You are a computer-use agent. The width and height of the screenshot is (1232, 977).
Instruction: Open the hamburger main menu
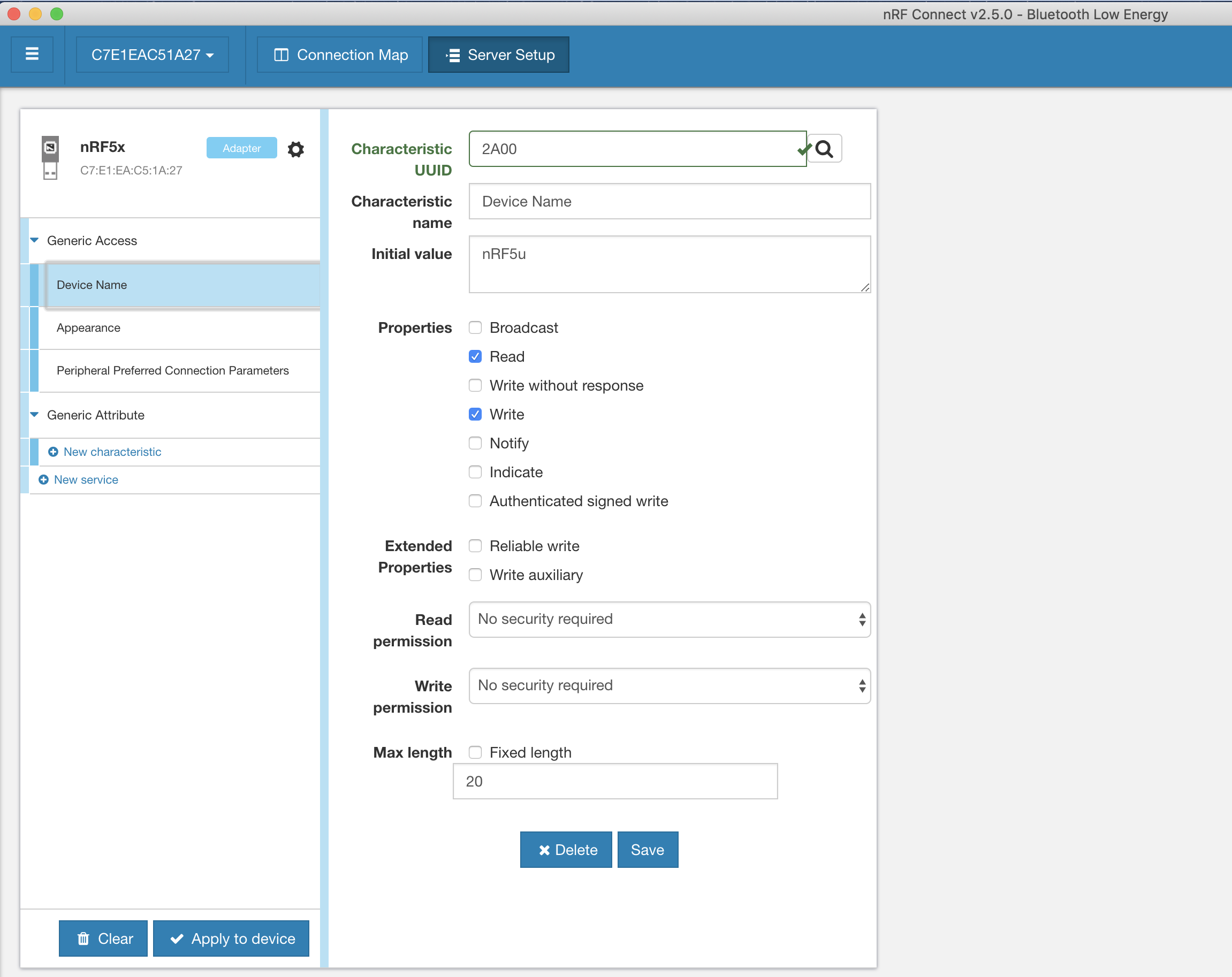[32, 54]
